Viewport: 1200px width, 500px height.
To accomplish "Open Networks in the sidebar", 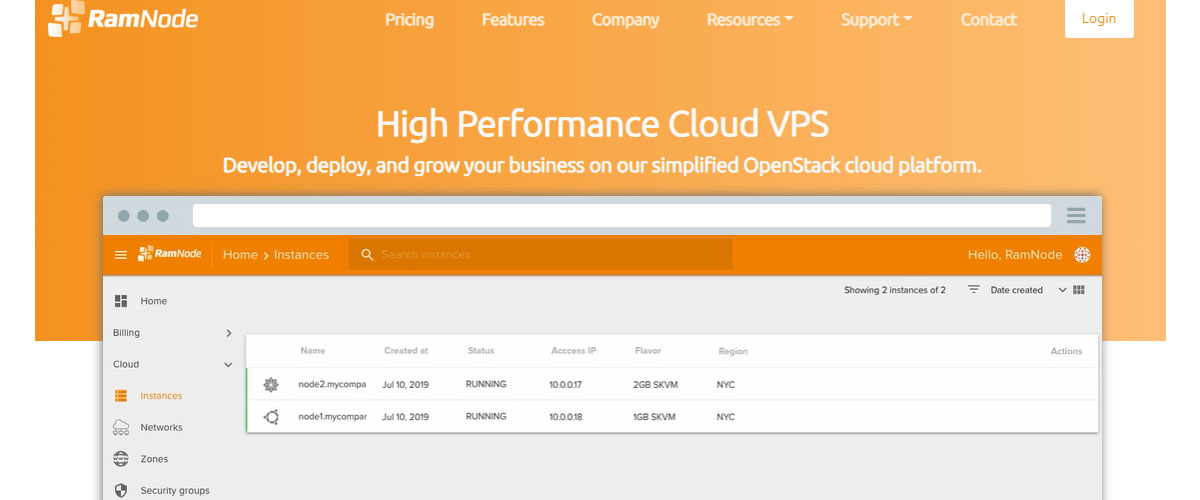I will (161, 427).
